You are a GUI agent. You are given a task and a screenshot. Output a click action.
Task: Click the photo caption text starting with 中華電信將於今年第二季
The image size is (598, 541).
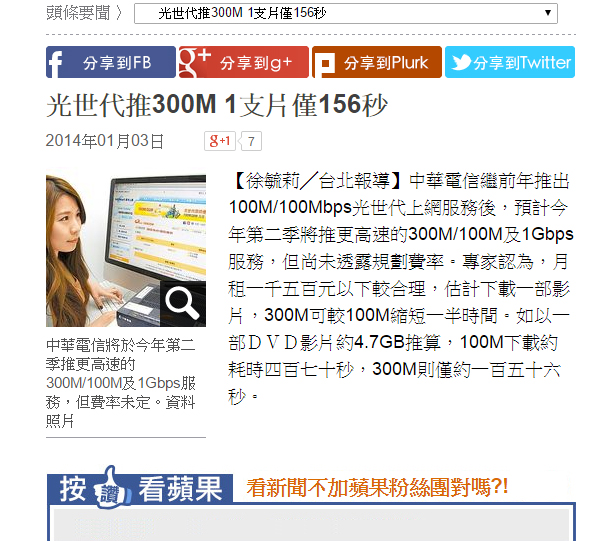pyautogui.click(x=121, y=383)
